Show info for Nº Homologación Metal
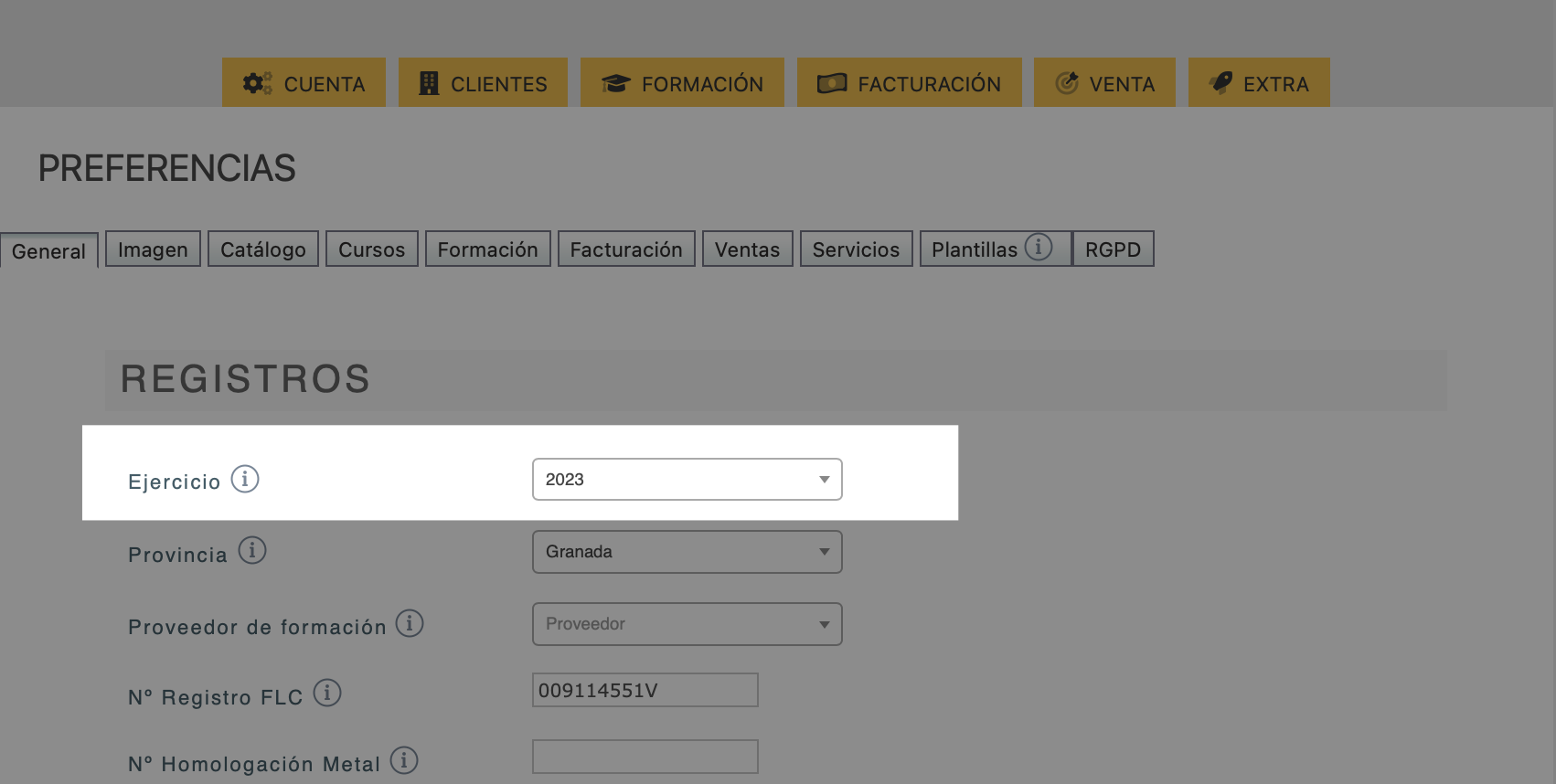 click(x=404, y=760)
